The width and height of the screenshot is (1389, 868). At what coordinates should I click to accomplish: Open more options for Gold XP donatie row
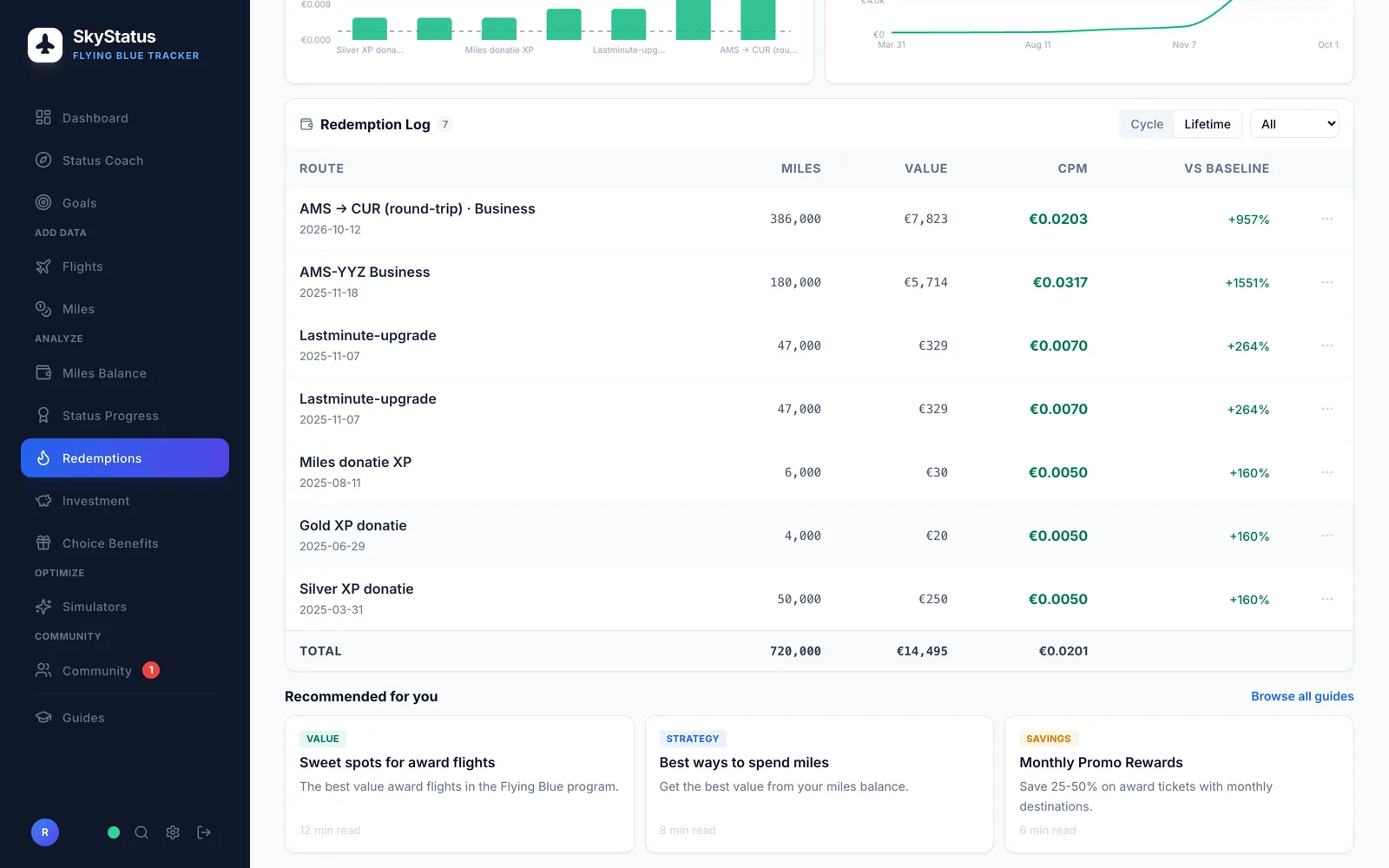1327,536
